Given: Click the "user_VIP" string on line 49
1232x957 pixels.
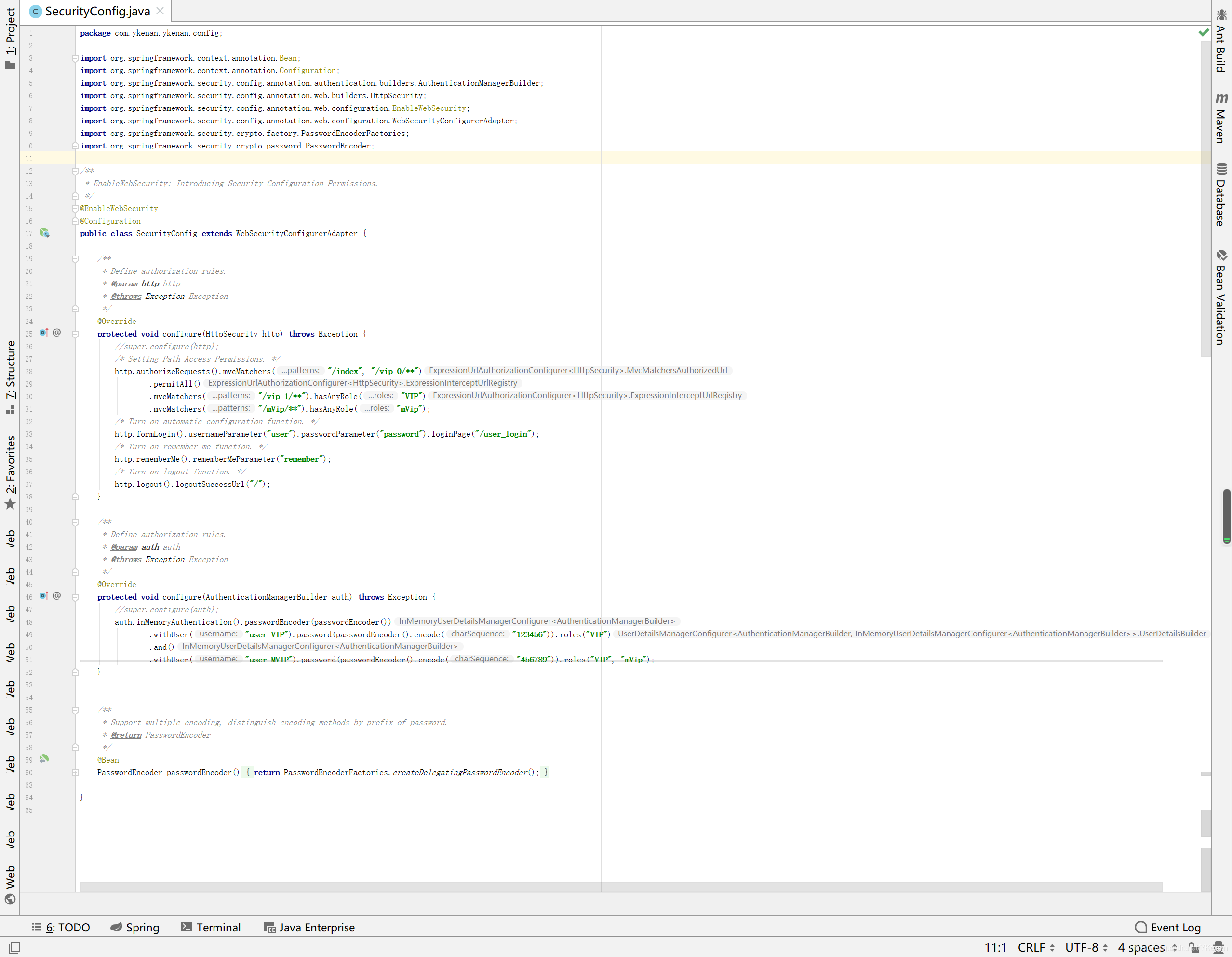Looking at the screenshot, I should click(x=266, y=634).
